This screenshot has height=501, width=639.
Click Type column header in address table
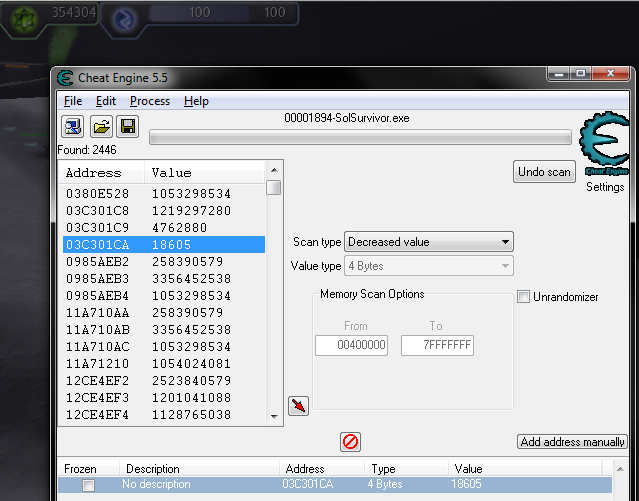click(x=383, y=469)
